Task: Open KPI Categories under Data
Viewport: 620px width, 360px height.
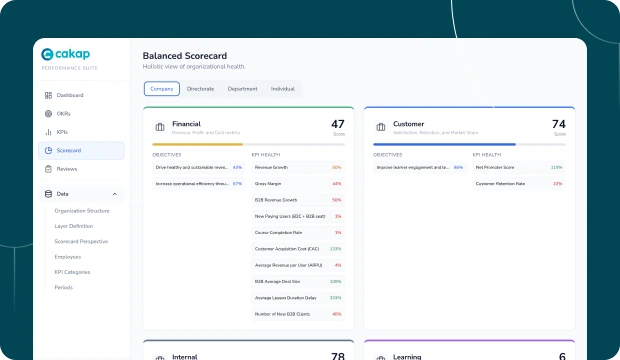Action: (x=72, y=272)
